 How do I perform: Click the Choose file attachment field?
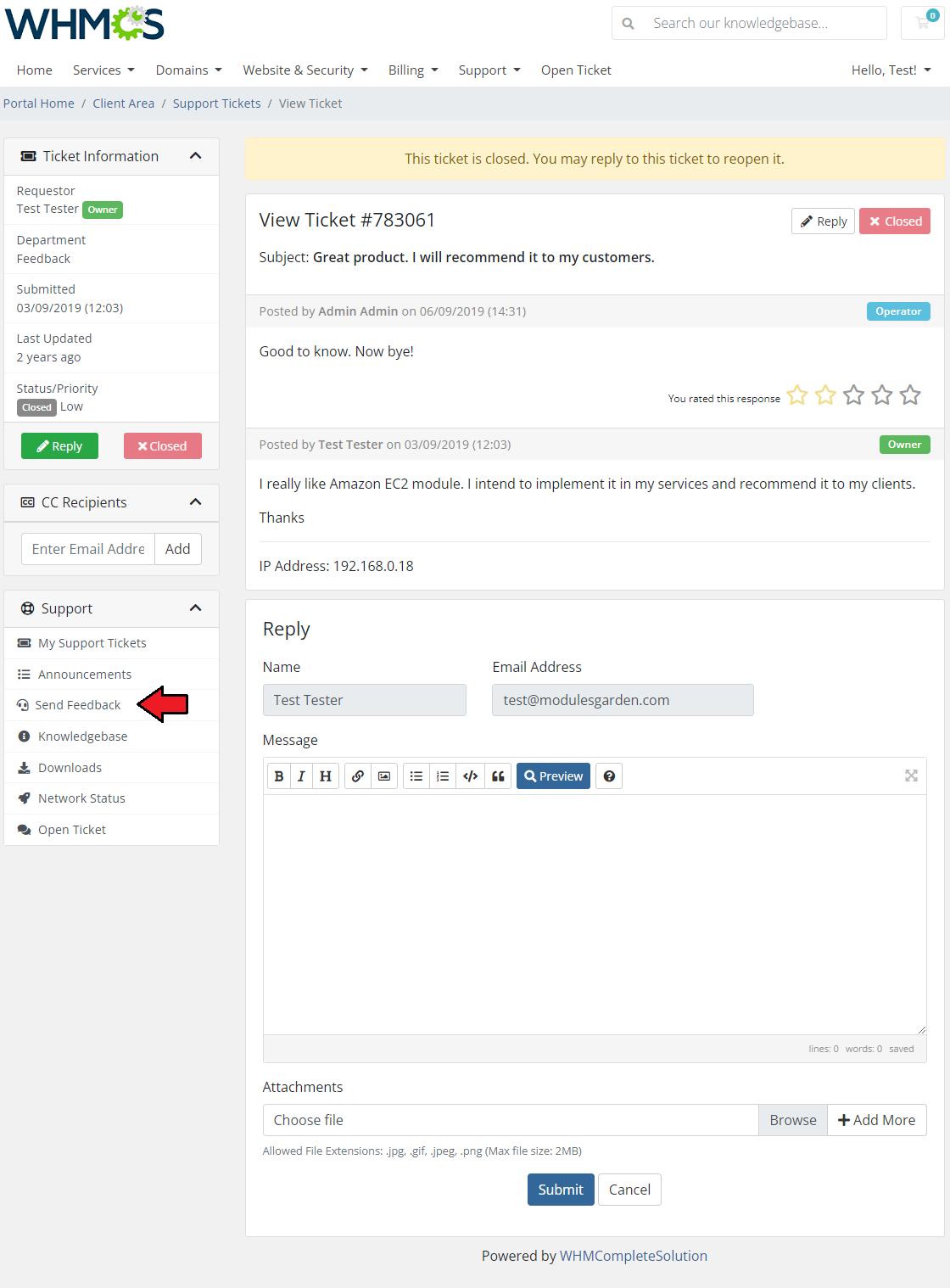511,1120
